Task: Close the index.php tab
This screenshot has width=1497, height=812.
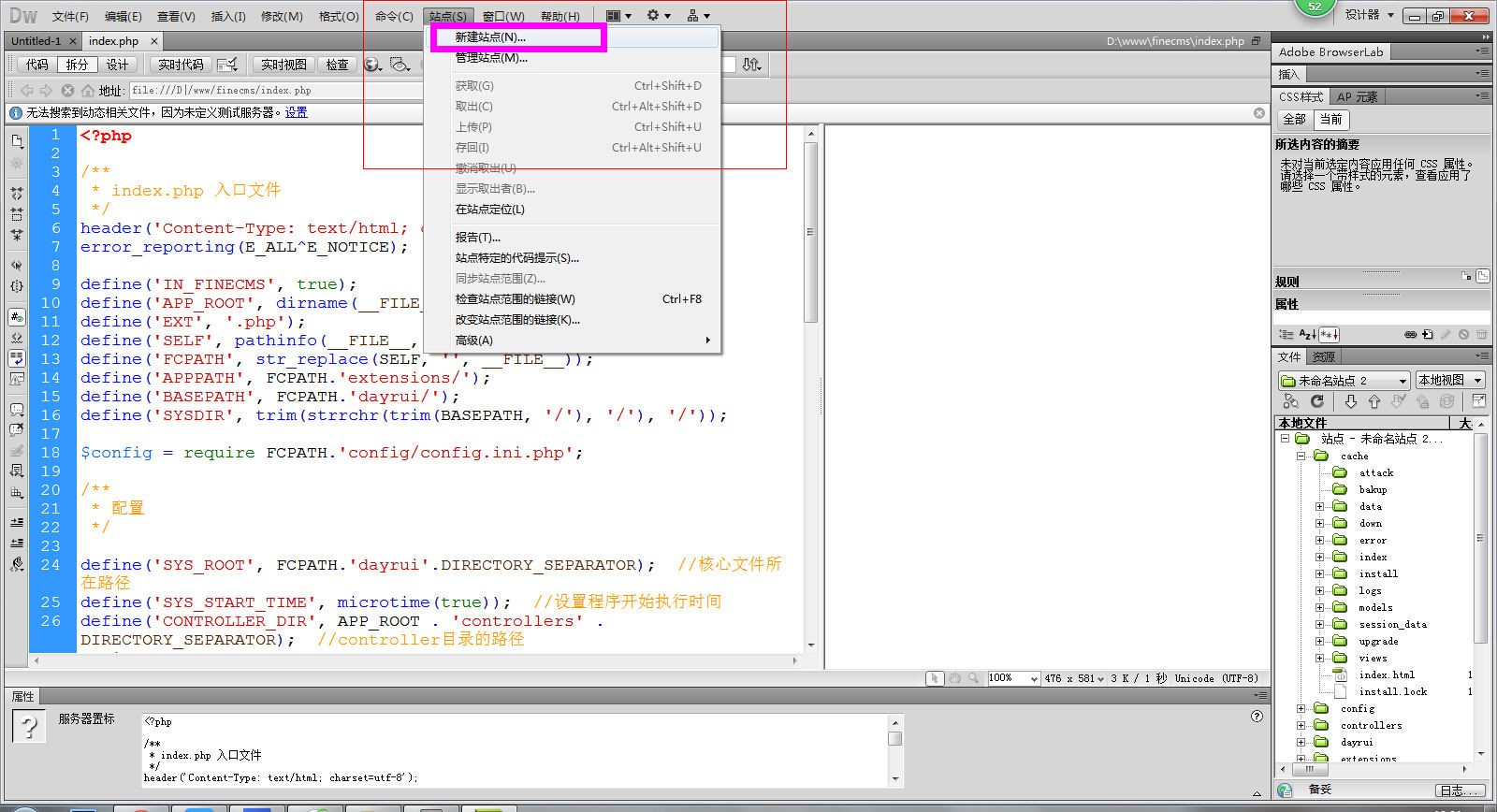Action: point(154,41)
